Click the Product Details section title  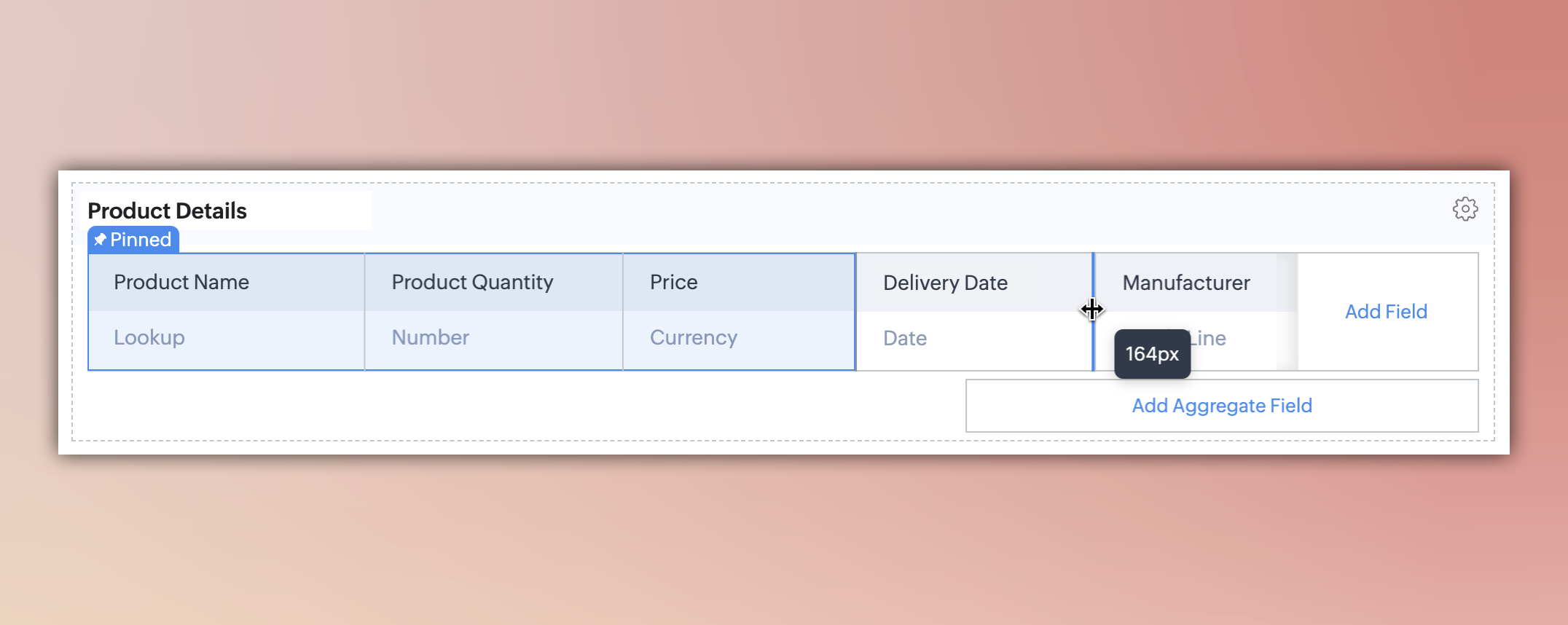pyautogui.click(x=167, y=211)
